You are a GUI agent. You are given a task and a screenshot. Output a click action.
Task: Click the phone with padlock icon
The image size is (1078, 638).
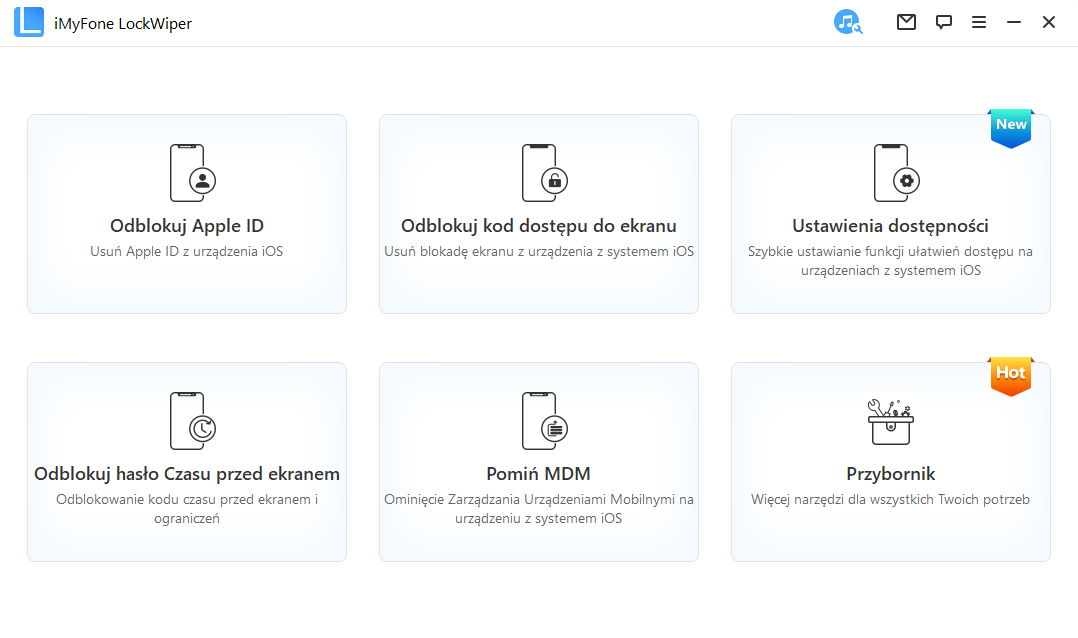pos(544,173)
